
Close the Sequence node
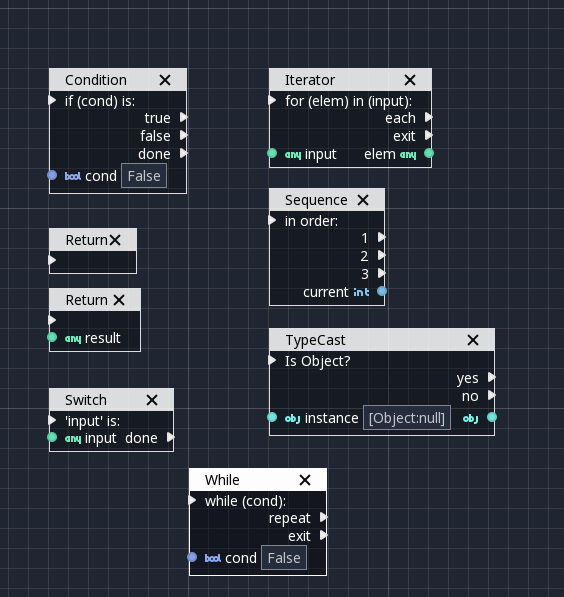coord(363,200)
